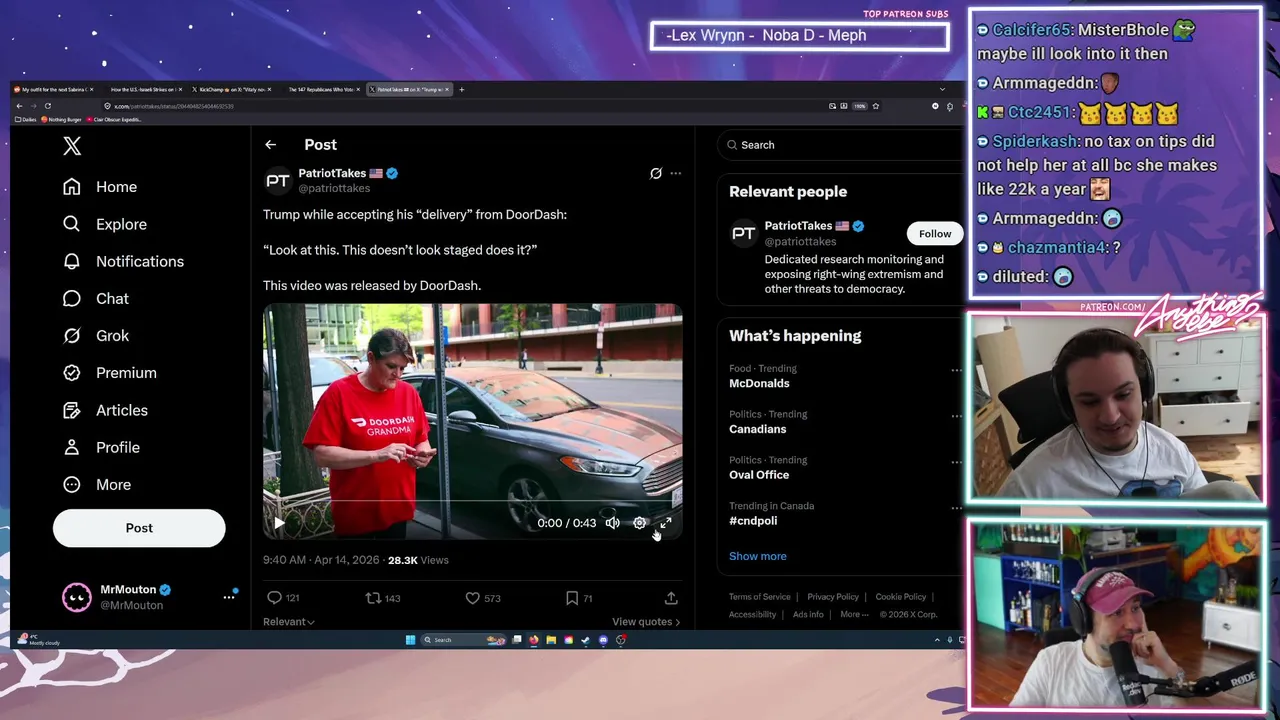Open a new browser tab

point(461,89)
